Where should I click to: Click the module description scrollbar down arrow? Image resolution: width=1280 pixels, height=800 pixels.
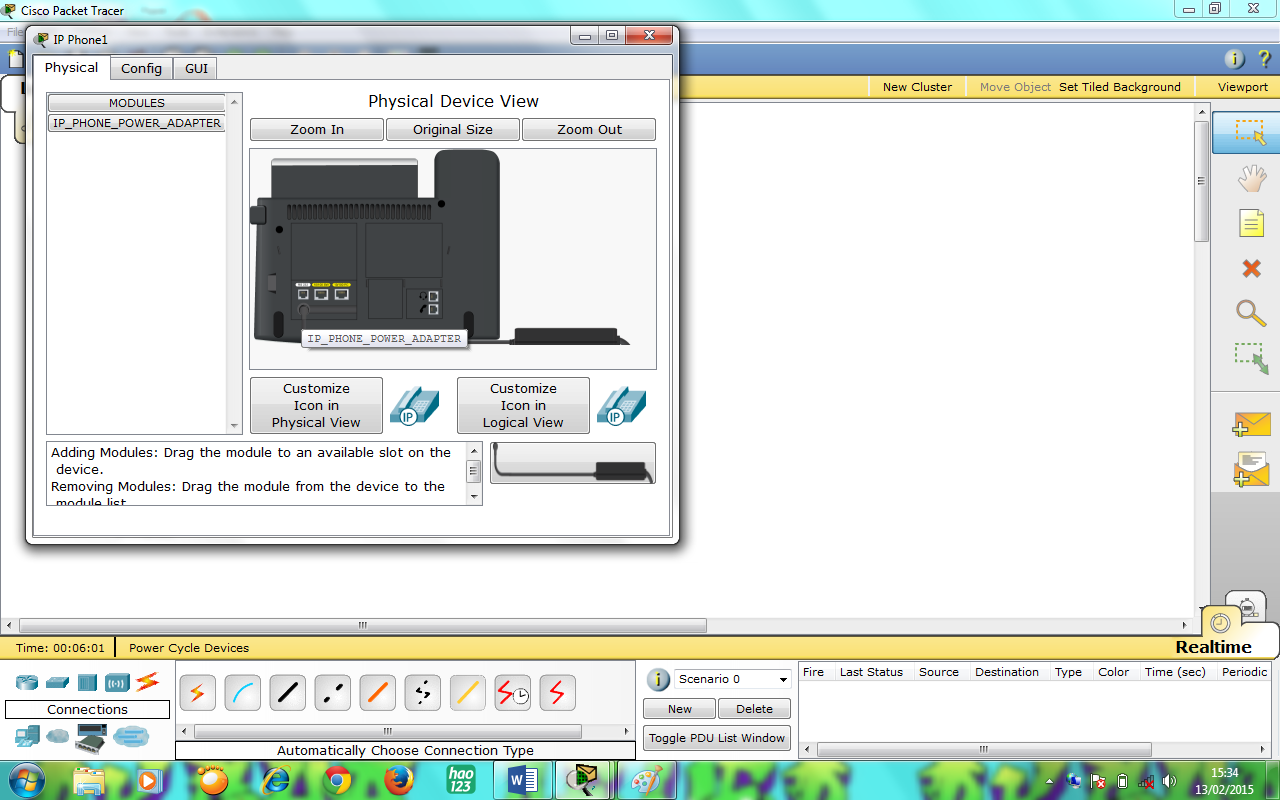click(474, 496)
